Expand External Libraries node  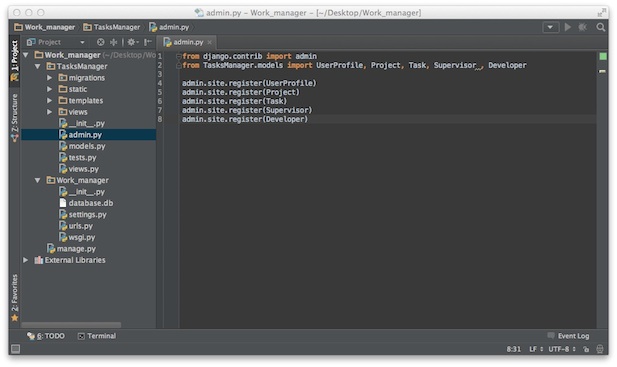tap(26, 260)
